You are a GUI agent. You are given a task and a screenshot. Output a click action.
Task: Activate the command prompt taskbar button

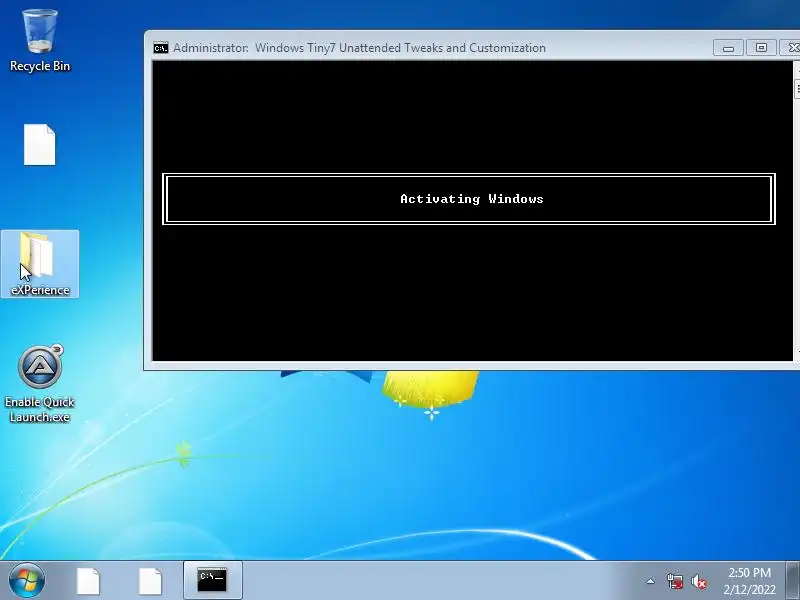212,580
